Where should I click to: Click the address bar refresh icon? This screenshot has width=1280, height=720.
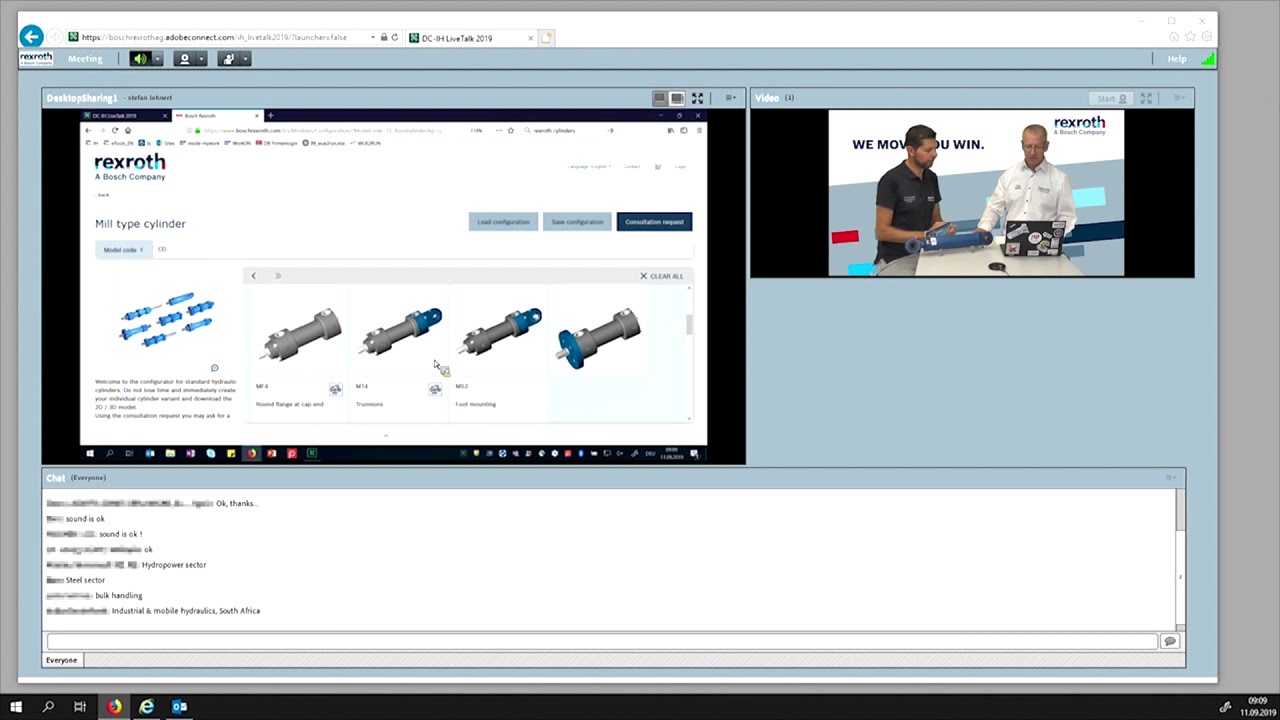pos(395,38)
